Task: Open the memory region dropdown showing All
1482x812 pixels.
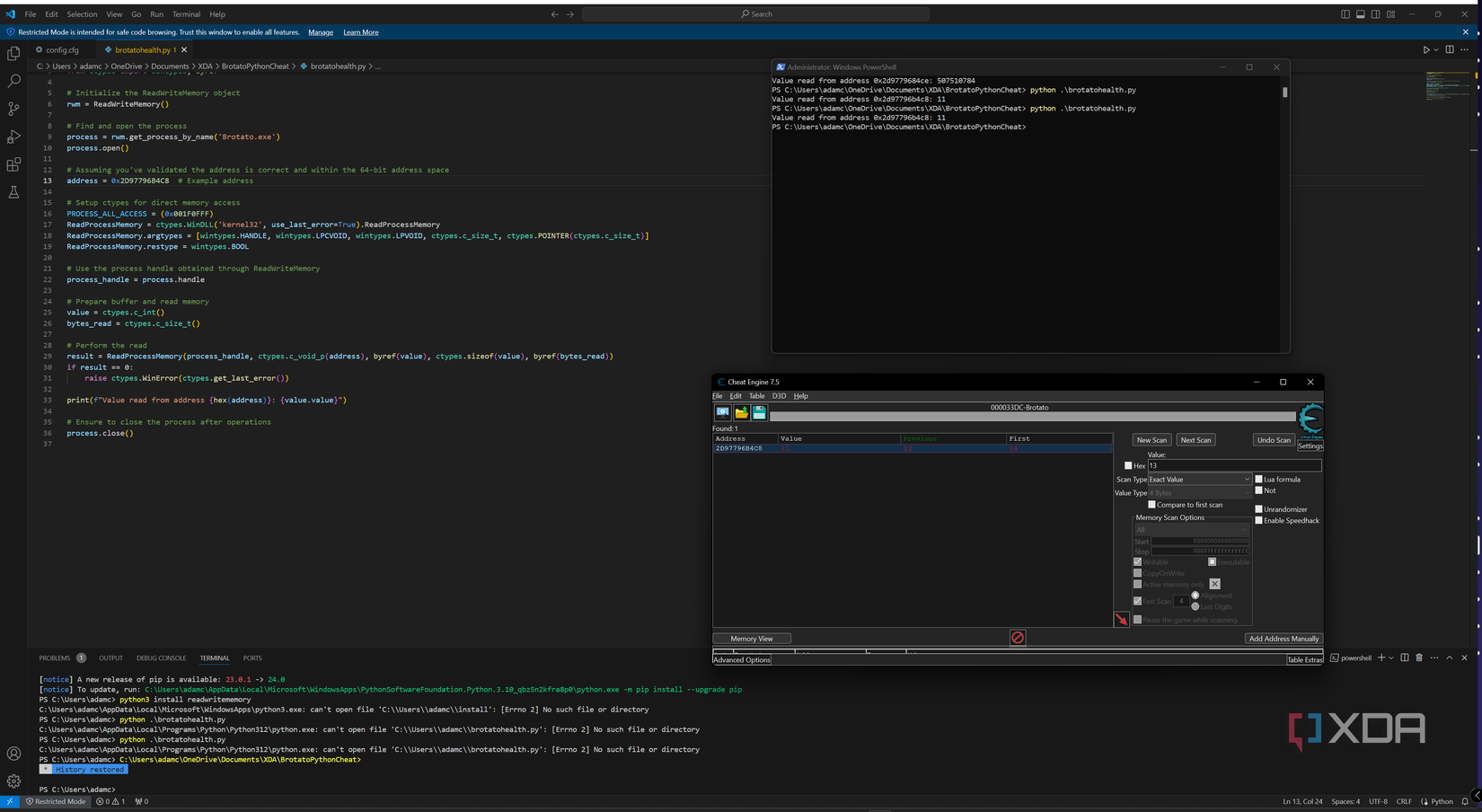Action: [1191, 529]
